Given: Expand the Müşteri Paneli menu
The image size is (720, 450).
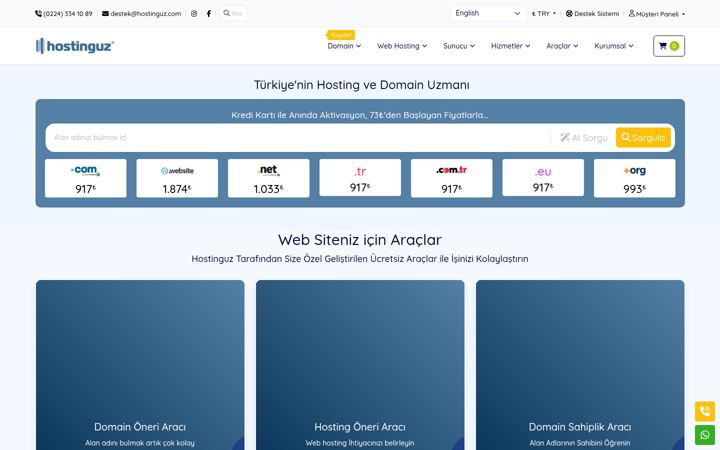Looking at the screenshot, I should tap(657, 14).
